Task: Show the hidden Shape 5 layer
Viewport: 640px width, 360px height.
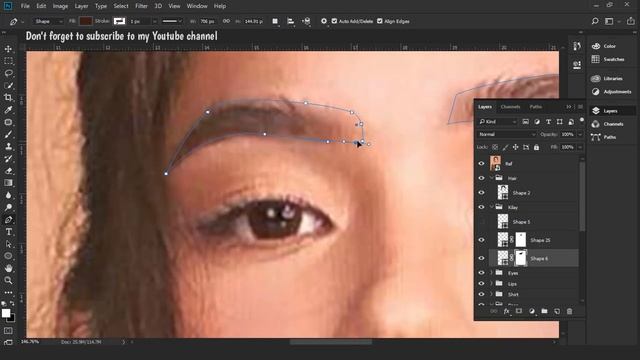Action: coord(481,222)
